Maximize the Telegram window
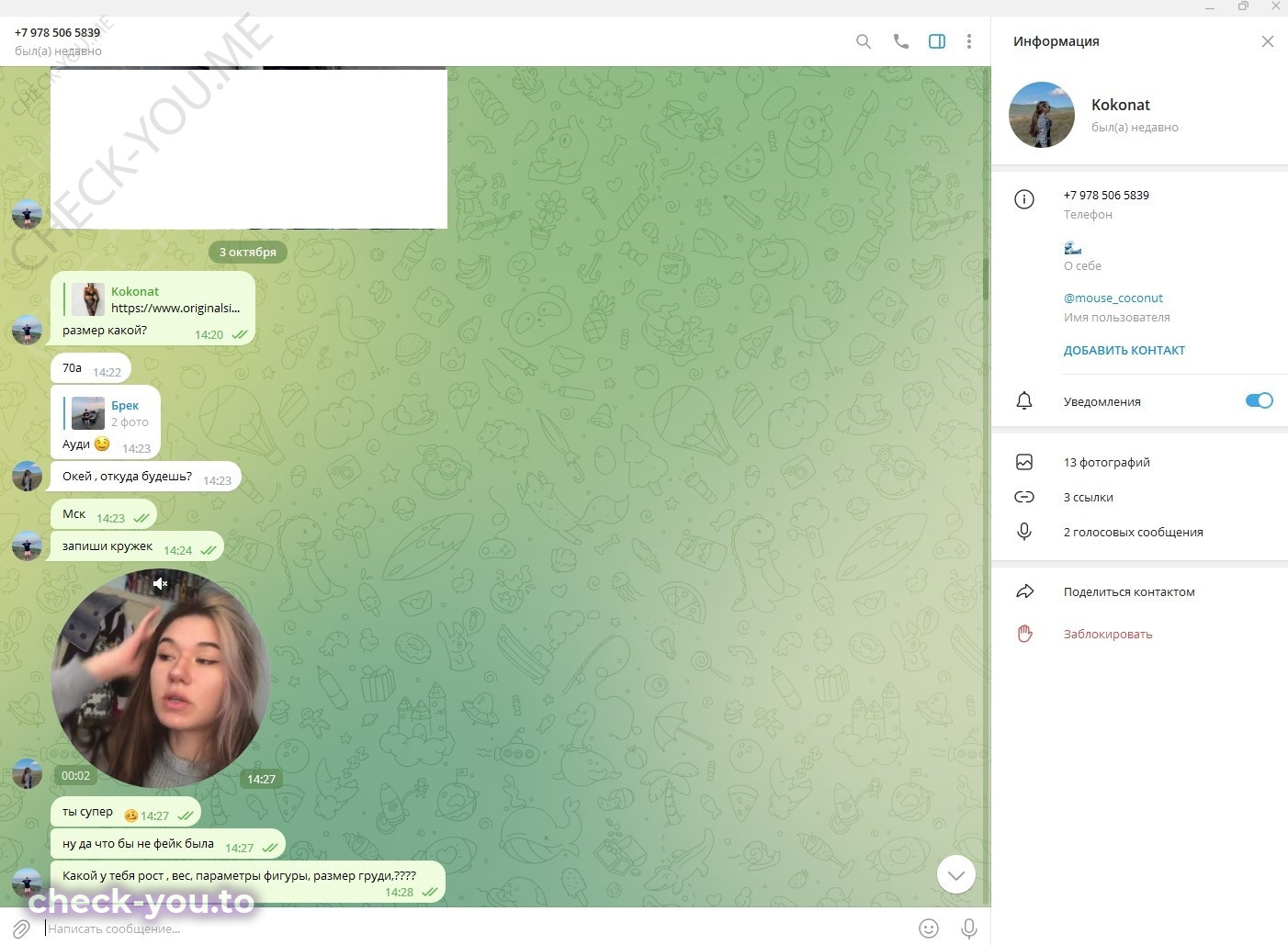The image size is (1288, 945). click(x=1243, y=6)
